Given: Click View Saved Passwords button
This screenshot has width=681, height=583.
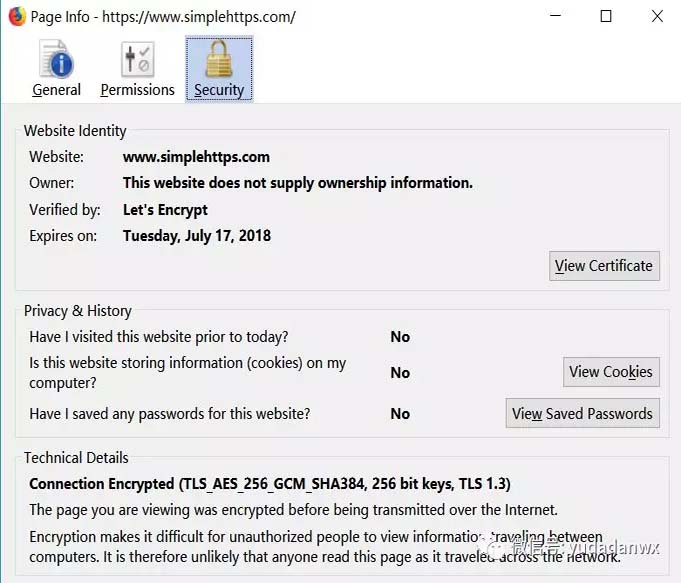Looking at the screenshot, I should pyautogui.click(x=582, y=413).
